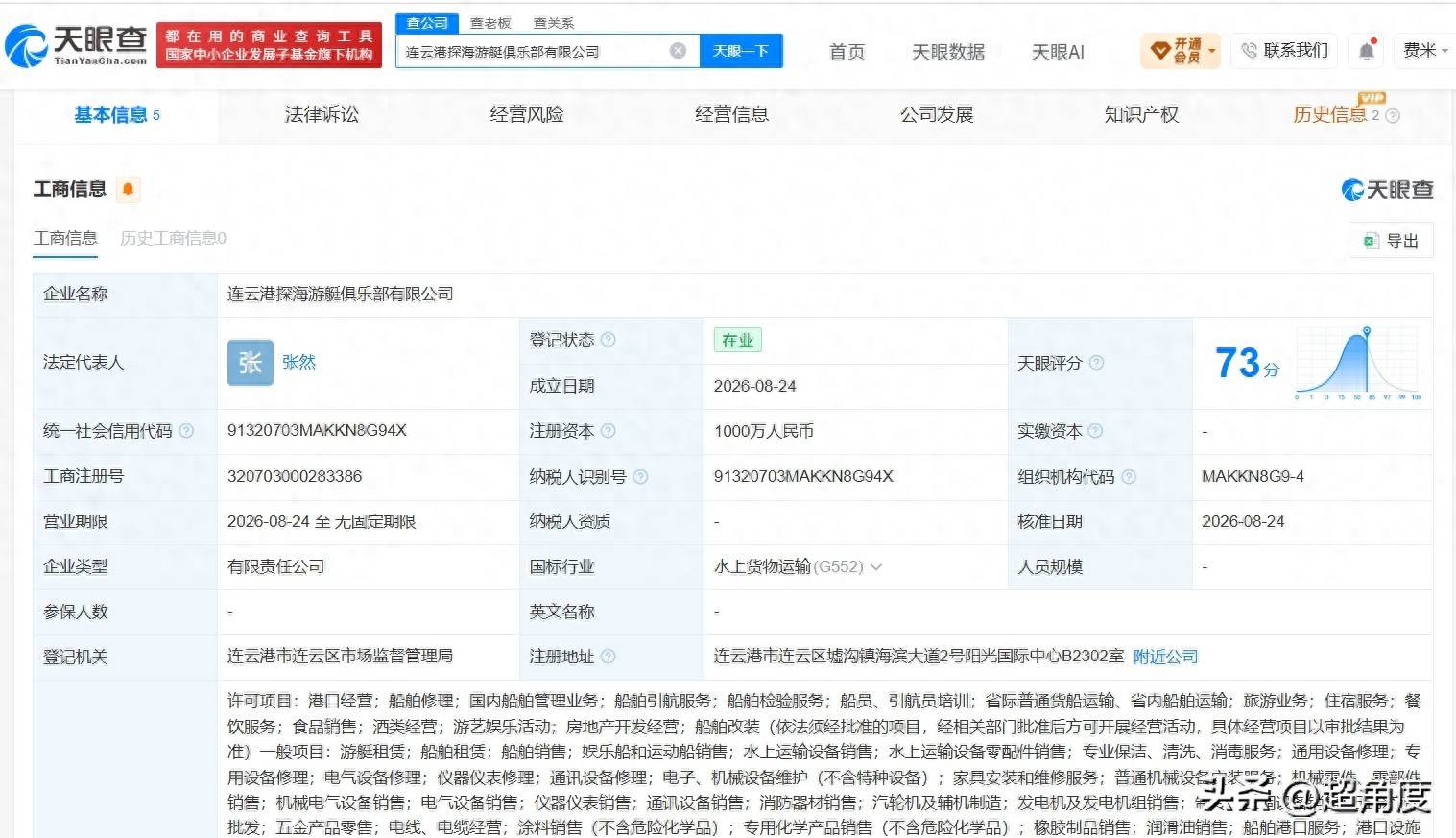Click the help icon next to 登记状态
The width and height of the screenshot is (1456, 838).
608,340
